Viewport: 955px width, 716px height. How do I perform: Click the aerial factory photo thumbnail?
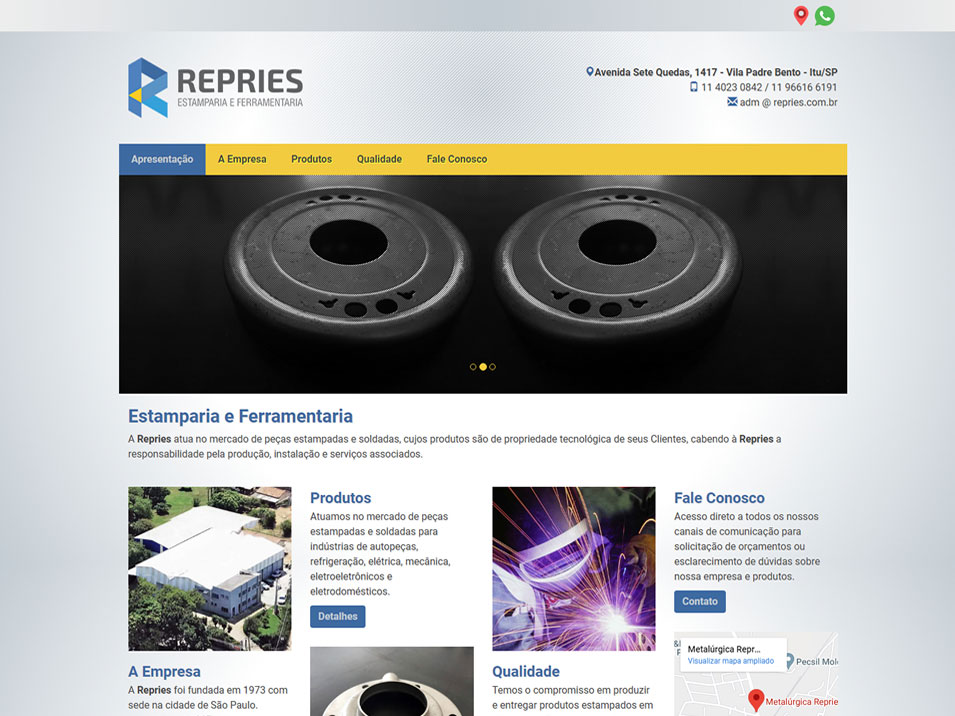210,569
